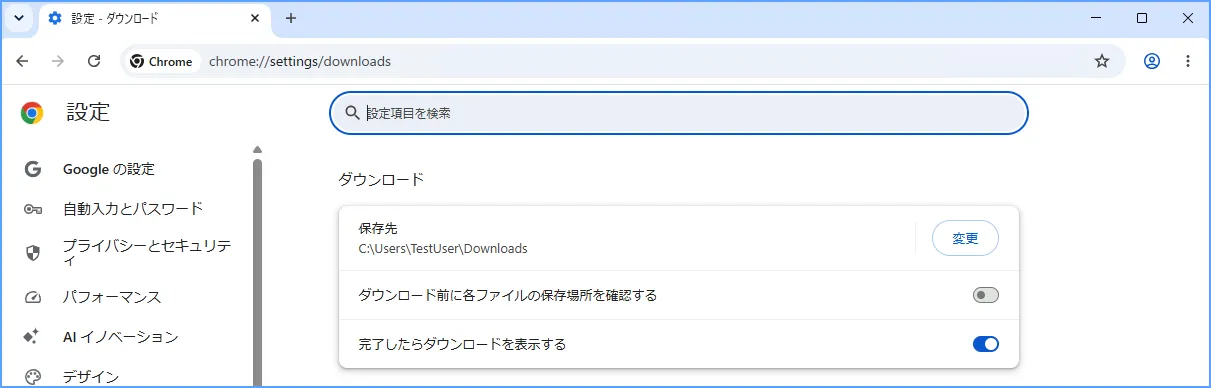
Task: Select the 設定 - ダウンロード tab
Action: (154, 19)
